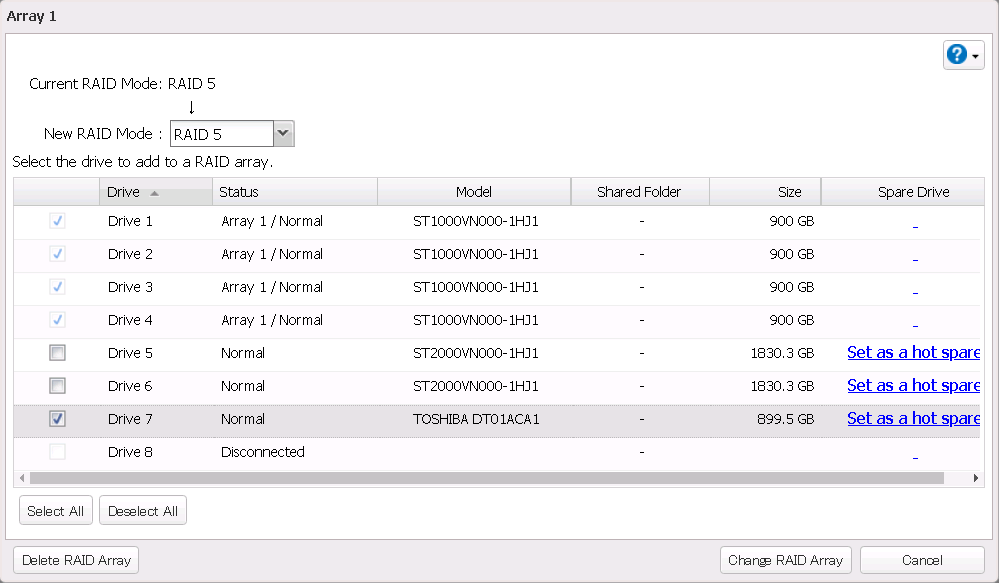Uncheck the Drive 7 checkbox
The width and height of the screenshot is (999, 583).
point(58,419)
